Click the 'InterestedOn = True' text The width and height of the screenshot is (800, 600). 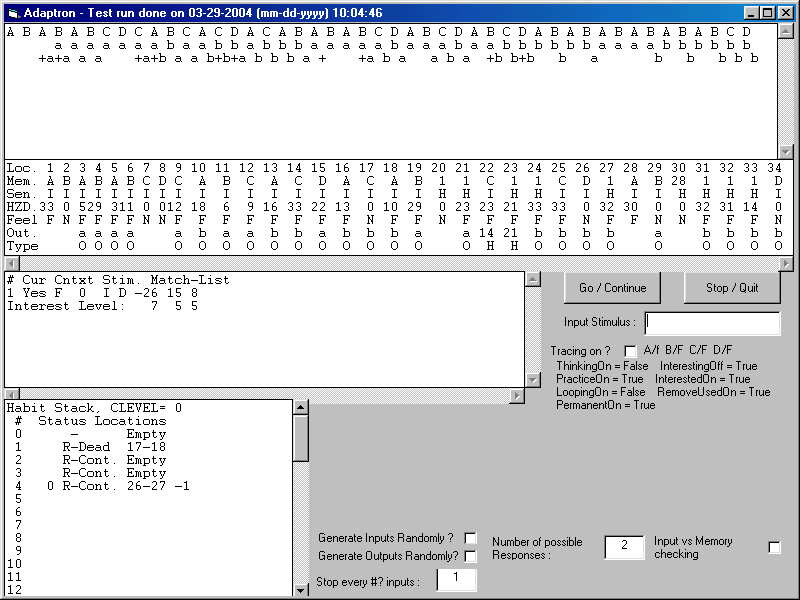click(x=703, y=379)
